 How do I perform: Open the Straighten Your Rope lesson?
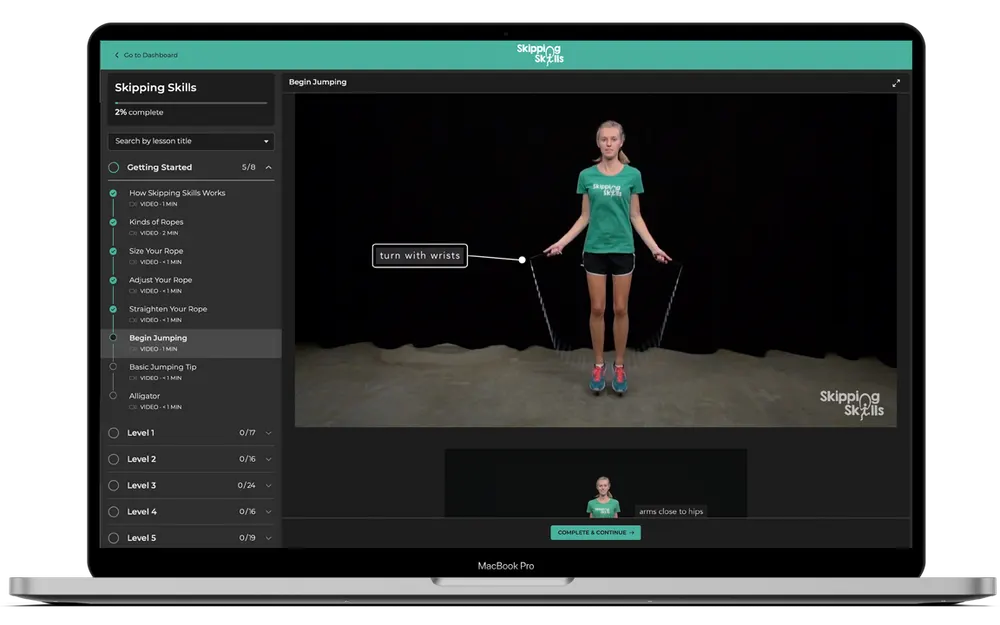(x=168, y=309)
